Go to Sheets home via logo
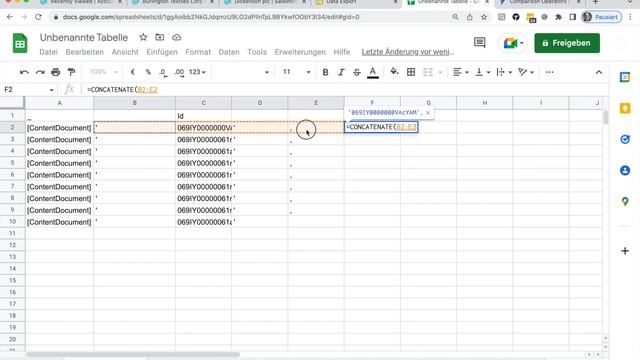This screenshot has height=360, width=640. [x=20, y=43]
